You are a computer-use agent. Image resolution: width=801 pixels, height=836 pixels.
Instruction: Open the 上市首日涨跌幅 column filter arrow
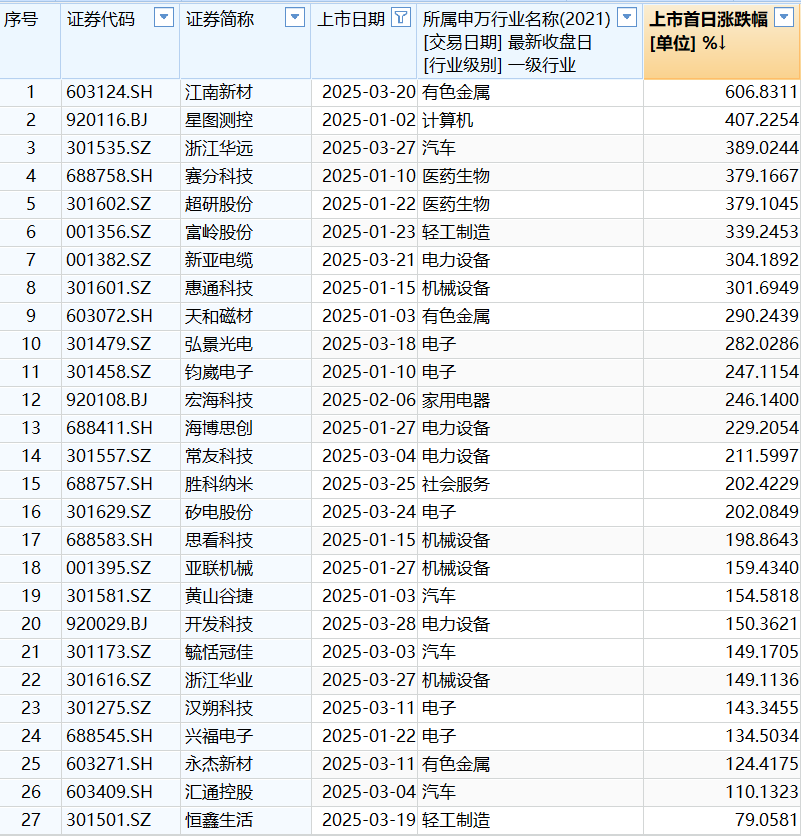click(x=787, y=18)
